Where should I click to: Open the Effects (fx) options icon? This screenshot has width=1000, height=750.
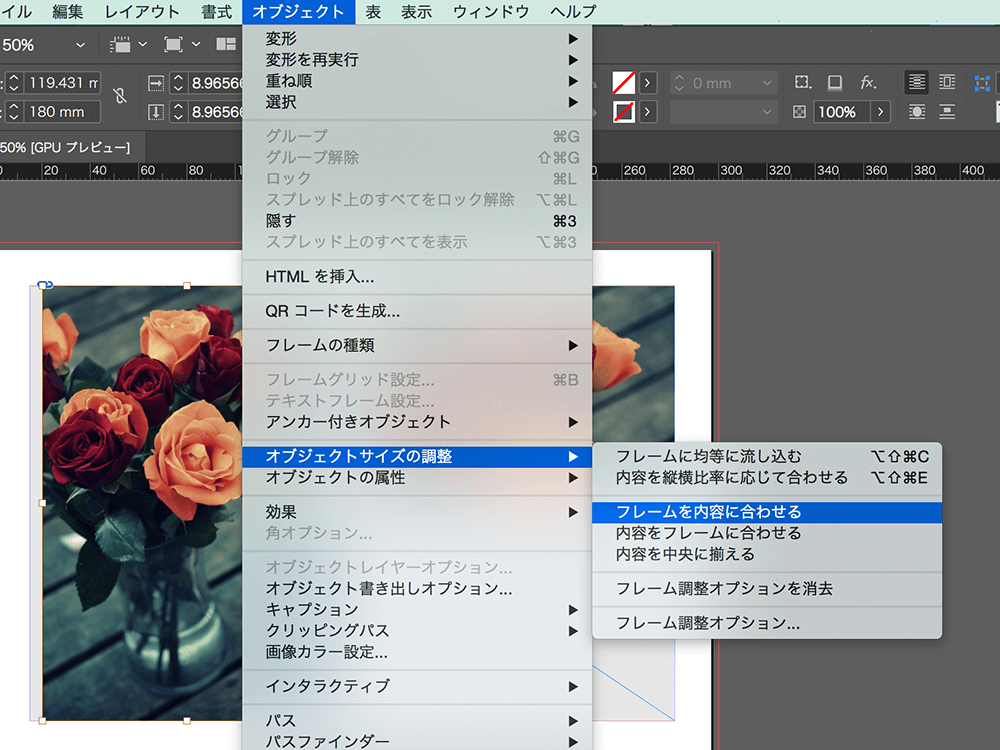866,82
